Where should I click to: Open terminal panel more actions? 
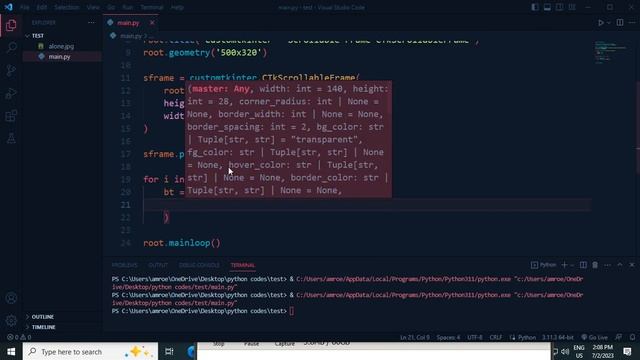[x=607, y=265]
